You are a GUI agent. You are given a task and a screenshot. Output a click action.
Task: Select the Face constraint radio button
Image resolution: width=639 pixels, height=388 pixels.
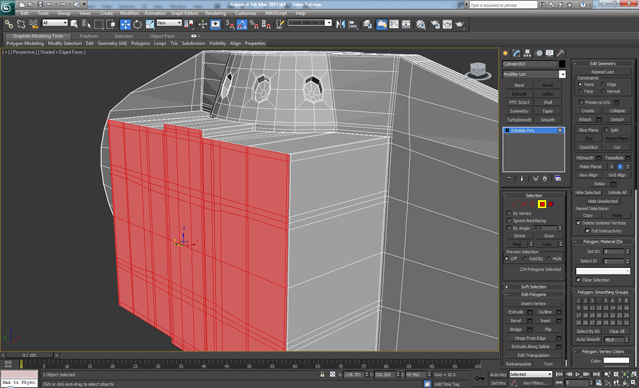580,91
